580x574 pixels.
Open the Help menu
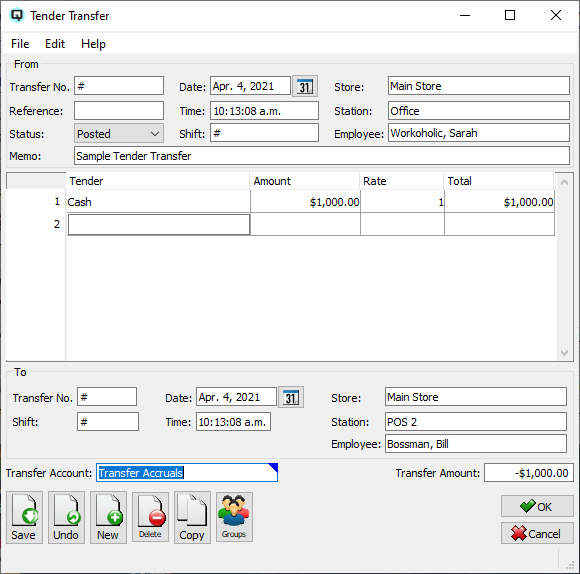tap(93, 44)
